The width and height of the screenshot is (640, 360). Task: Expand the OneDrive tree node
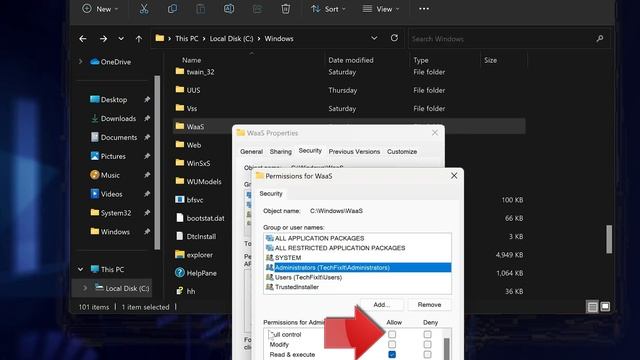[80, 62]
